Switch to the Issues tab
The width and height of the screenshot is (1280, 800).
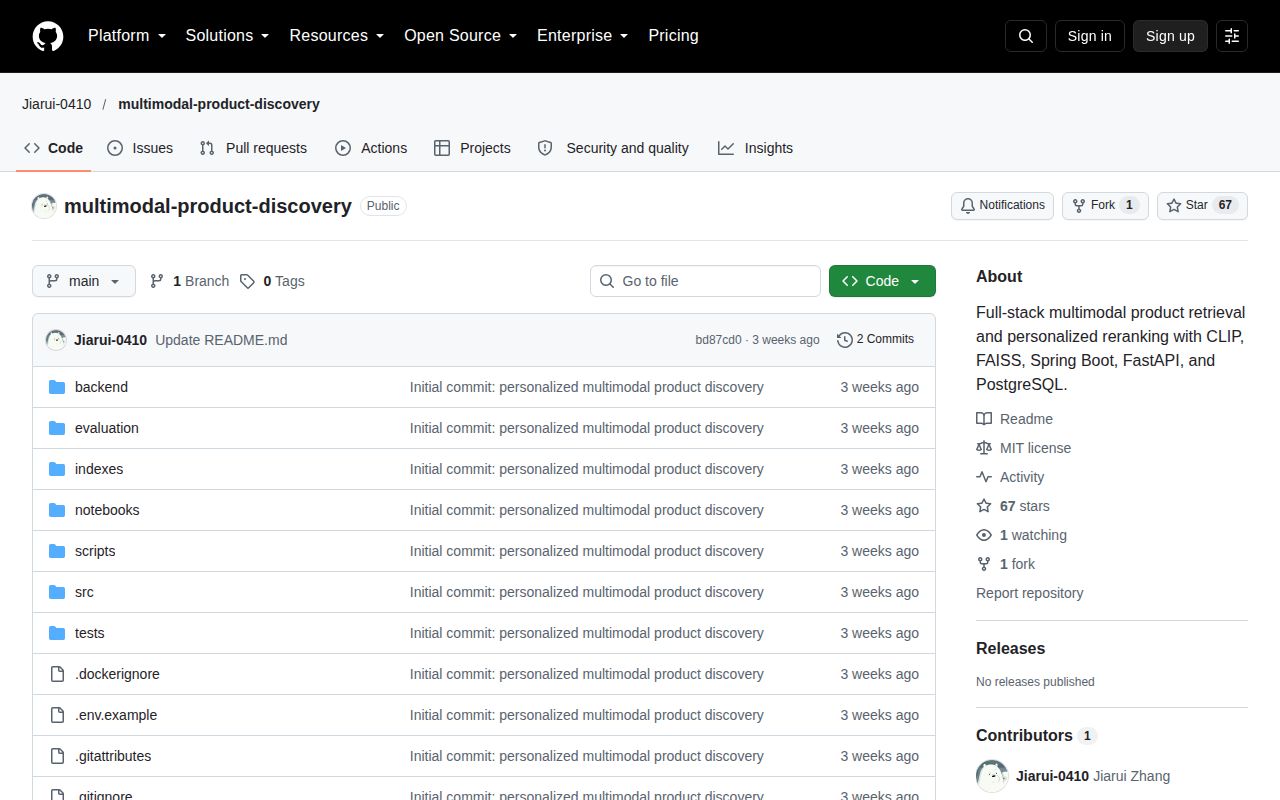click(x=140, y=148)
